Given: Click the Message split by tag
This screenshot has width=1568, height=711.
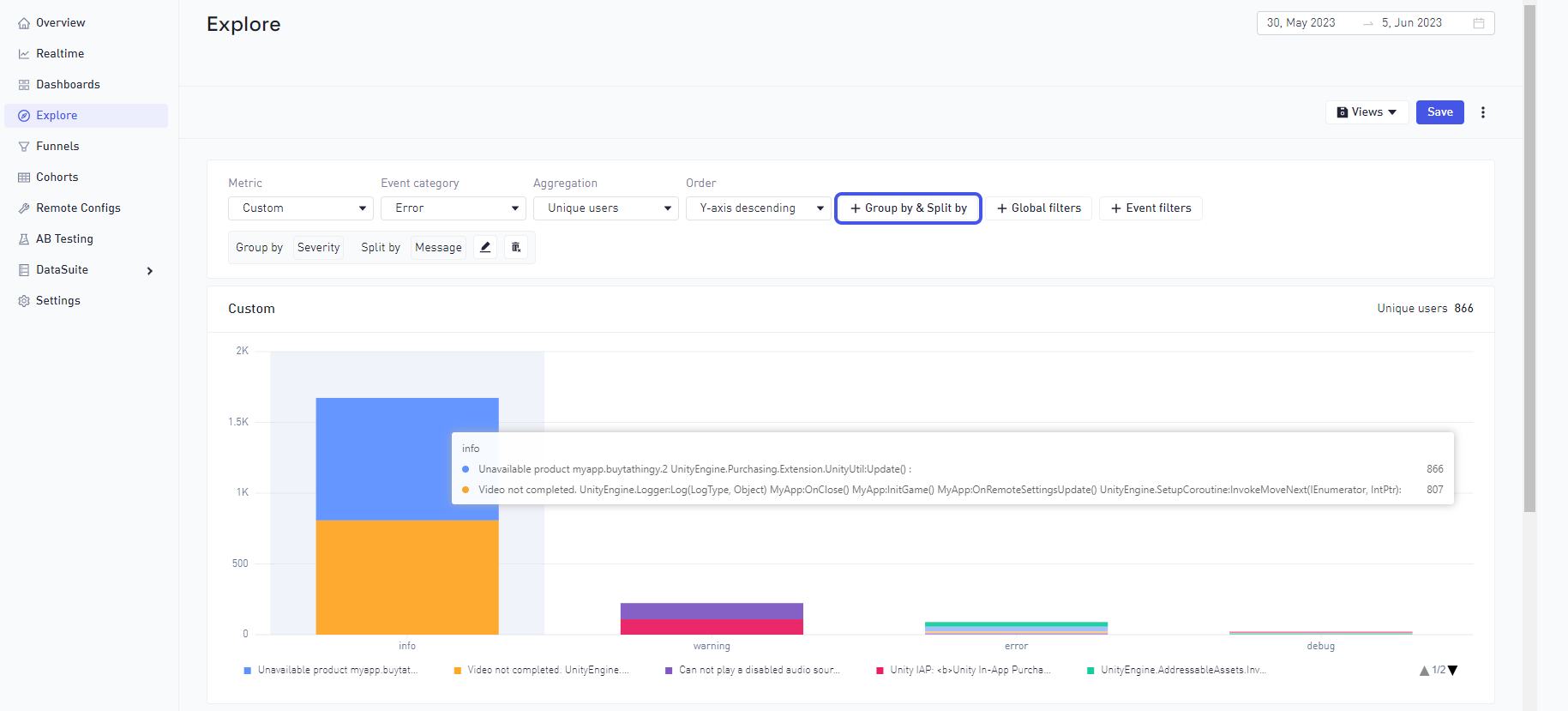Looking at the screenshot, I should [x=438, y=248].
